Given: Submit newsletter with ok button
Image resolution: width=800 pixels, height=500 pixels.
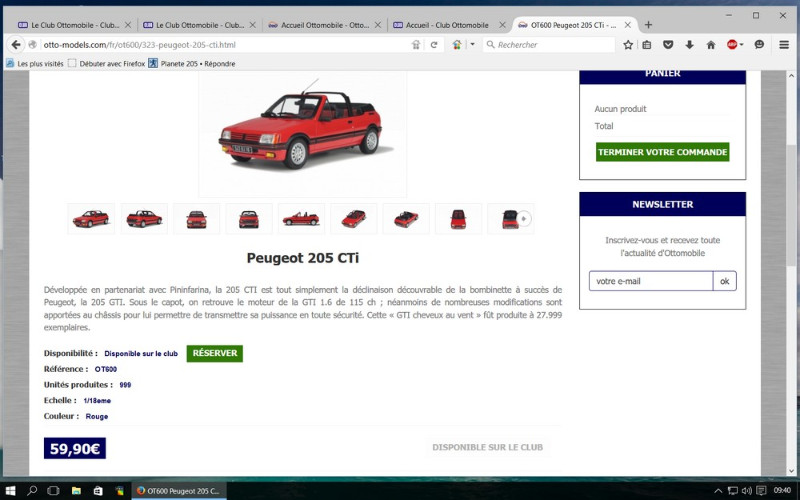Looking at the screenshot, I should tap(724, 281).
